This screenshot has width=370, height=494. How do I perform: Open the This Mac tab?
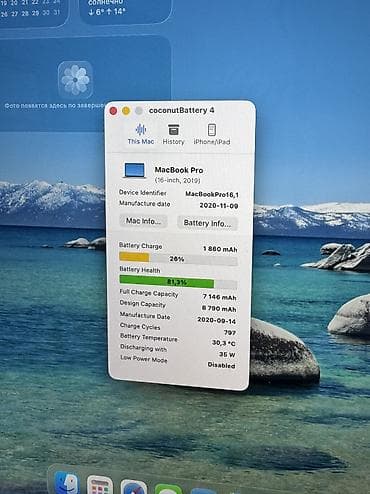pos(141,134)
